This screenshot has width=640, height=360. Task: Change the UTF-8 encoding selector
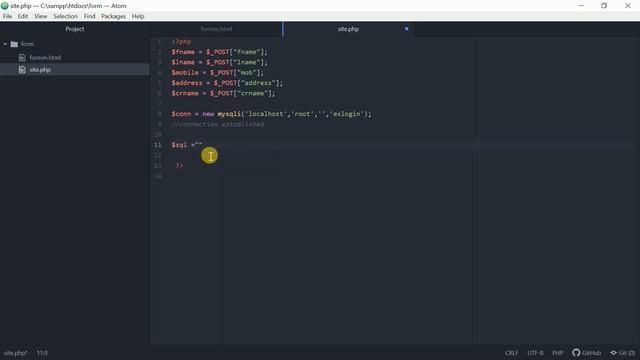(x=535, y=353)
